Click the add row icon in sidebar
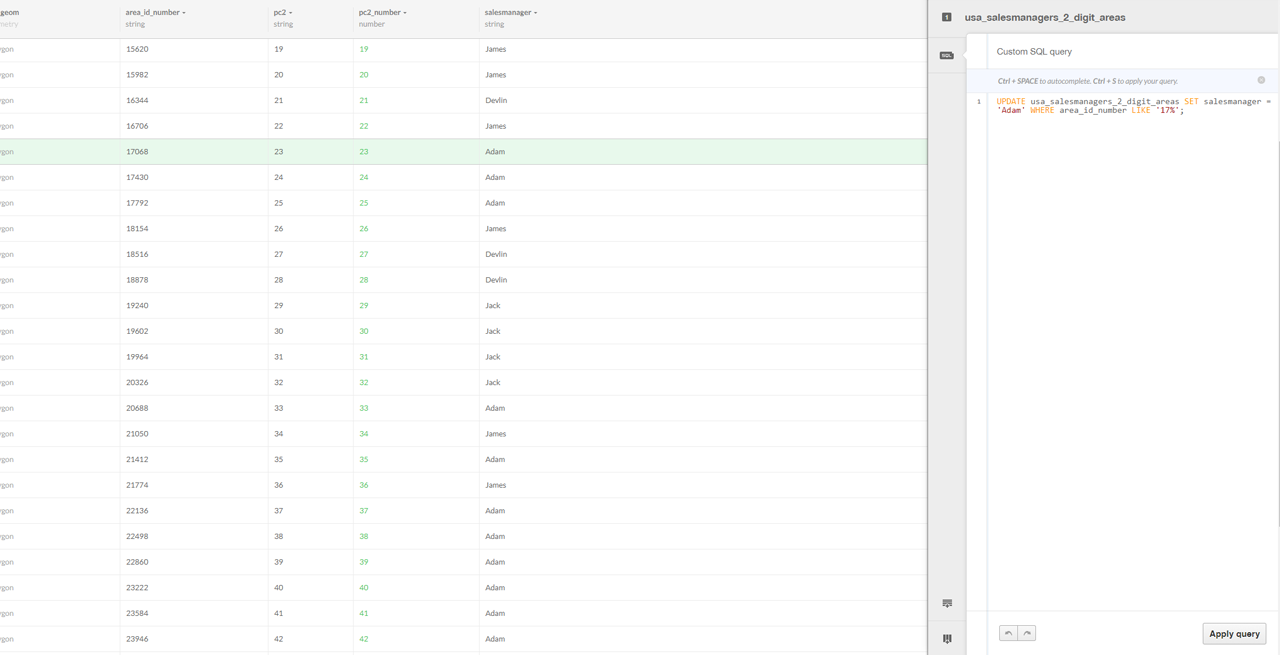 click(x=947, y=604)
